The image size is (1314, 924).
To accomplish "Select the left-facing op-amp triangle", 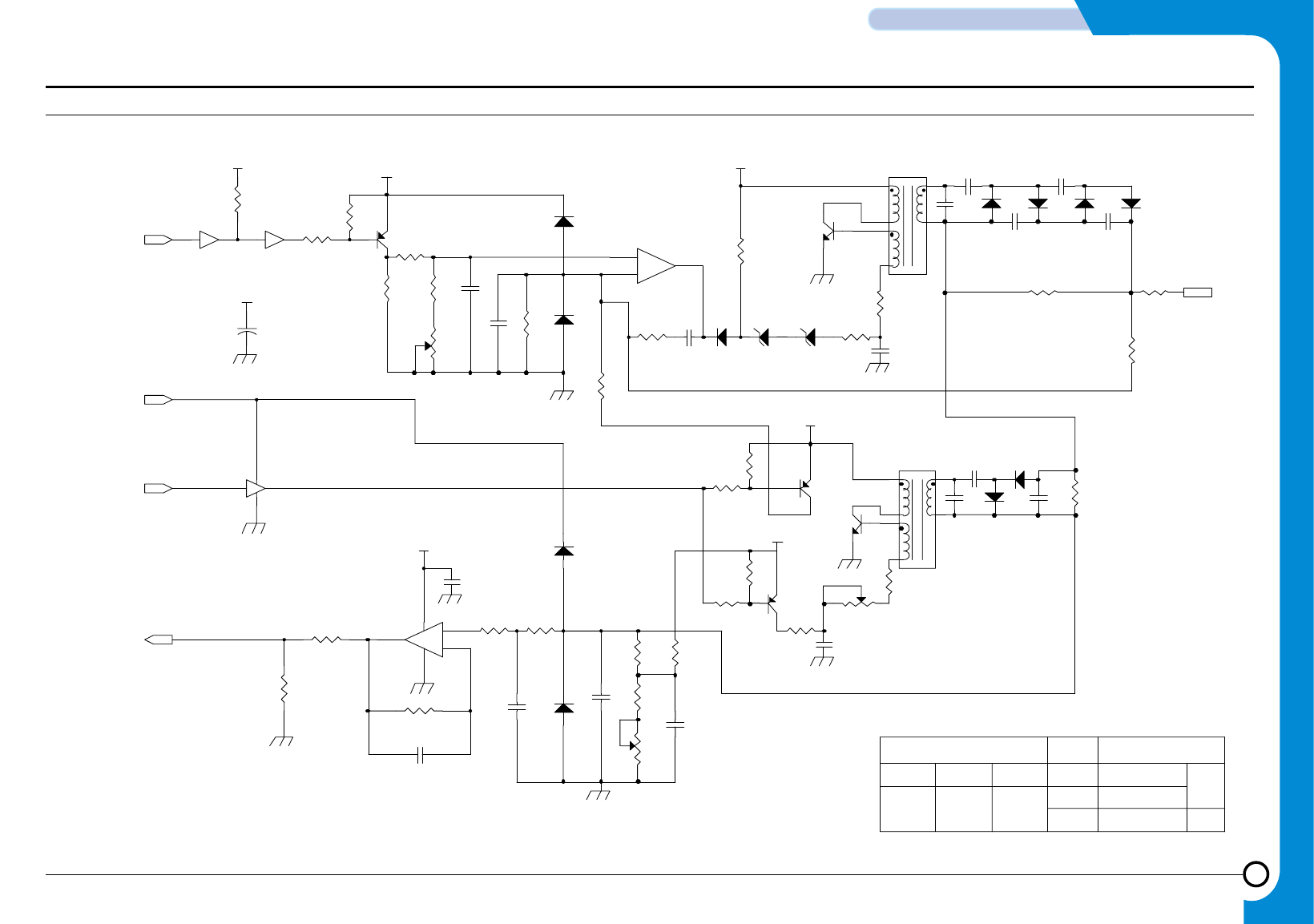I will (424, 640).
